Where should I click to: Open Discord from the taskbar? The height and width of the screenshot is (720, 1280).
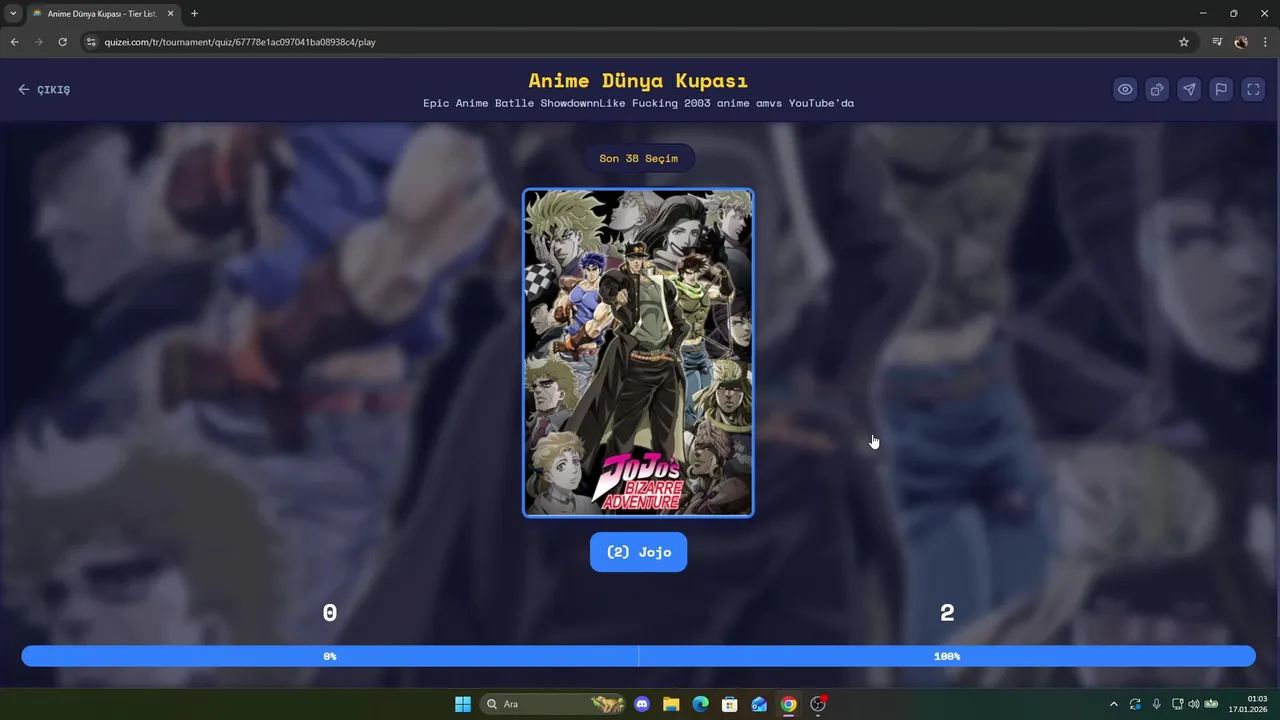642,704
